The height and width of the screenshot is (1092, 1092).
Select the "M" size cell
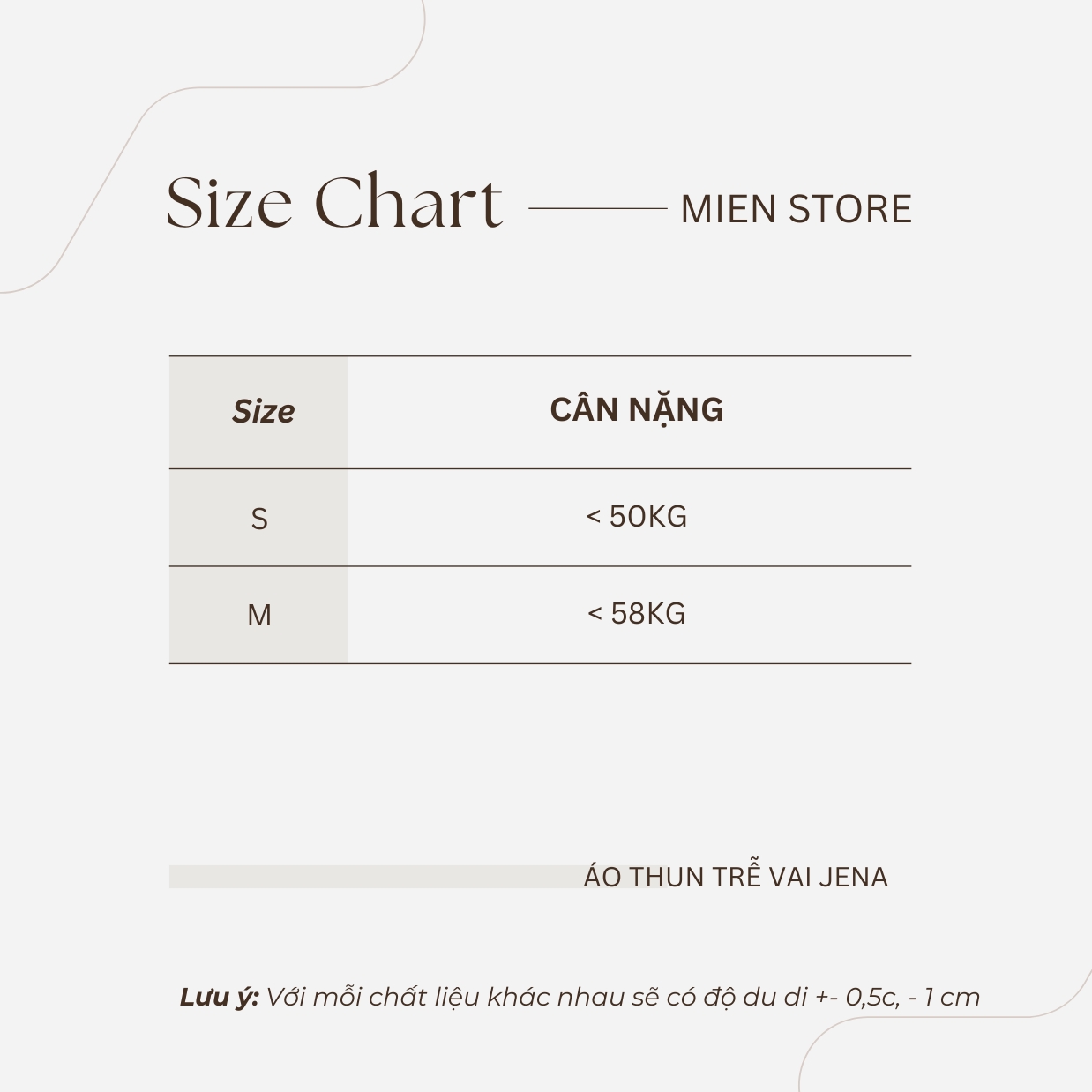258,615
